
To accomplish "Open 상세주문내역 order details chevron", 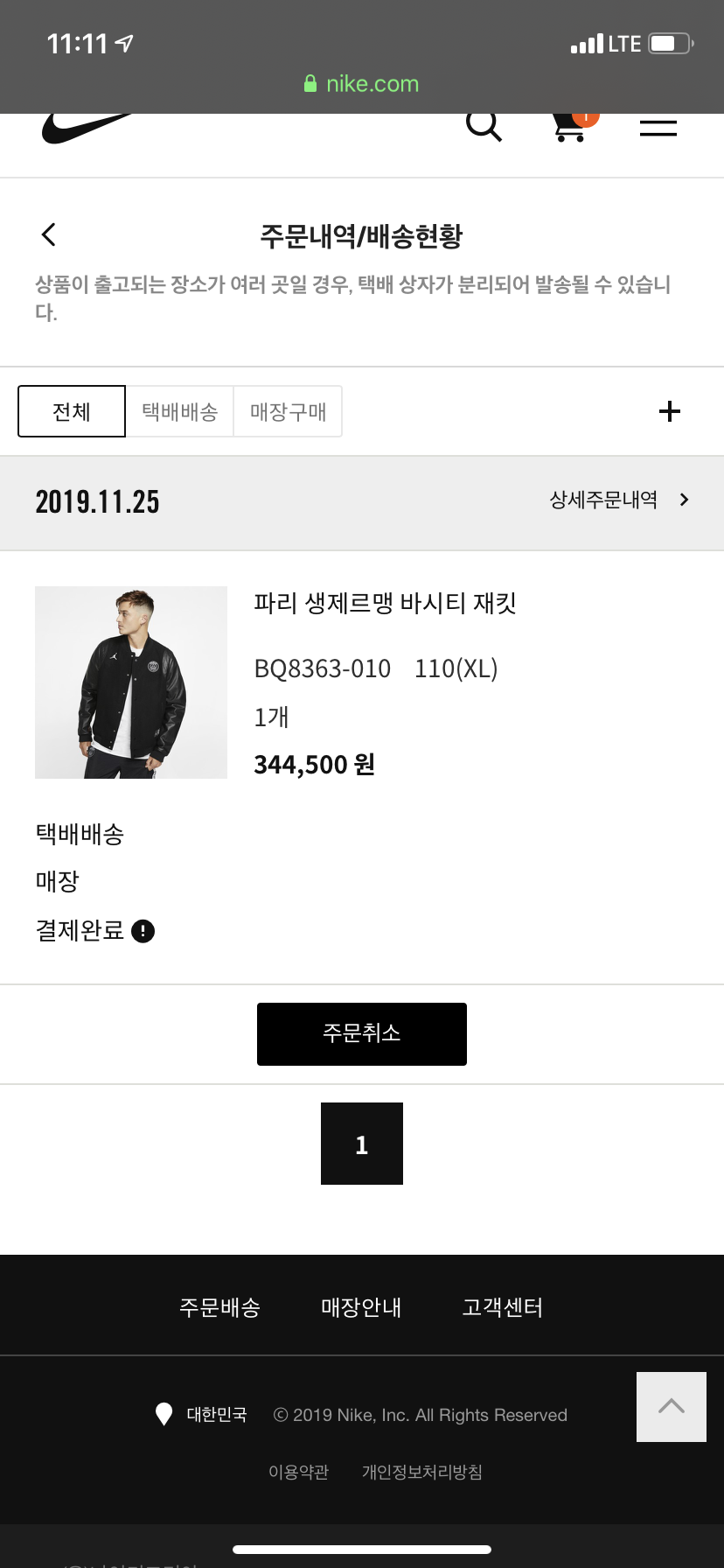I will [x=684, y=500].
